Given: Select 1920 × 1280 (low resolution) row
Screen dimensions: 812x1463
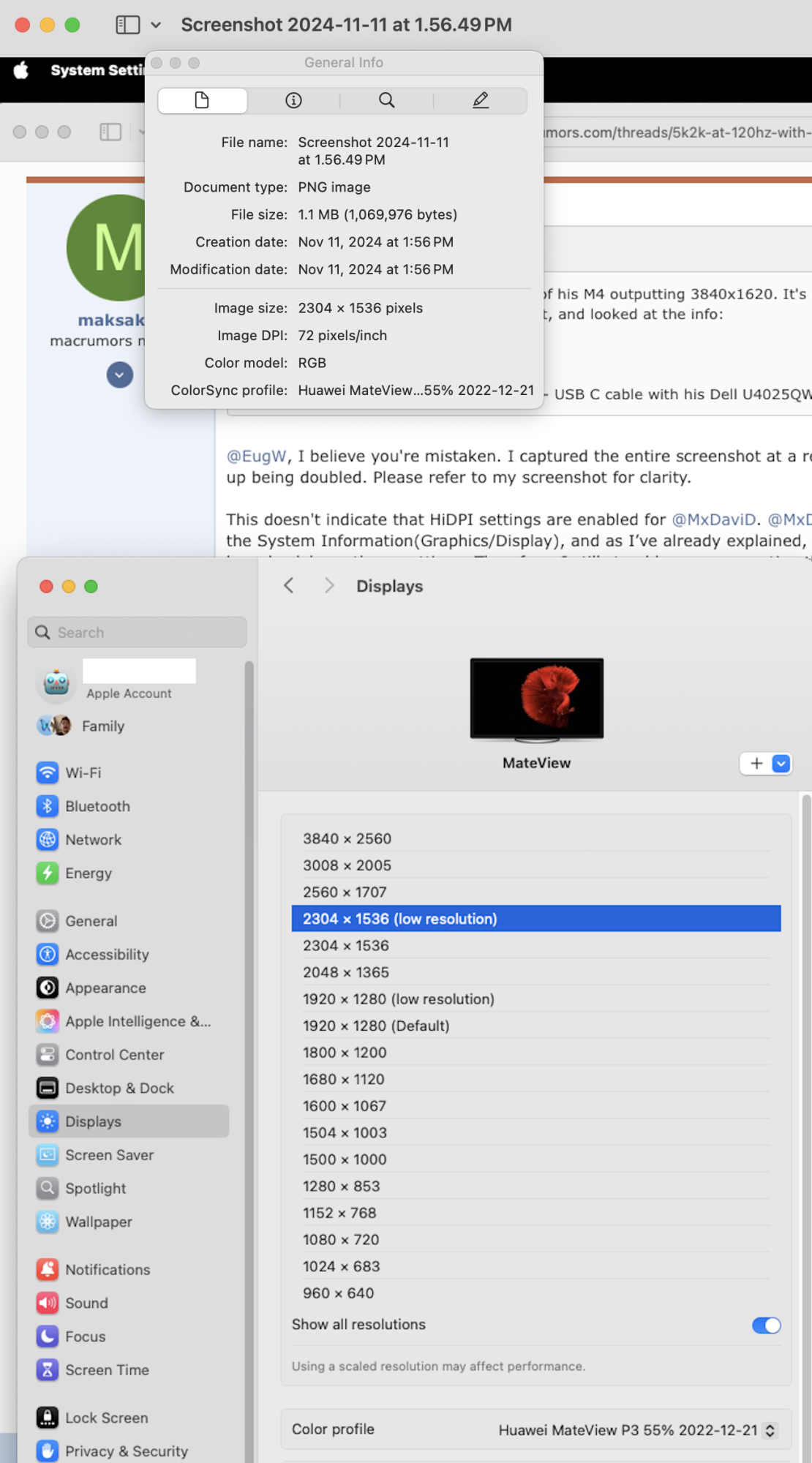Looking at the screenshot, I should 536,1000.
